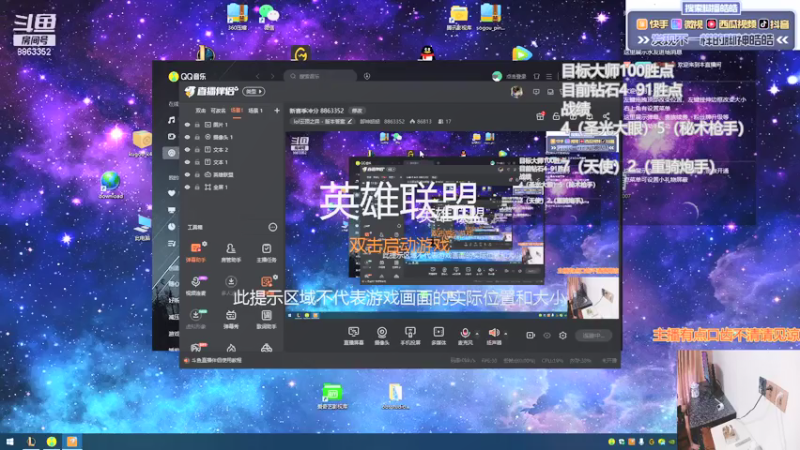Select the 英雄联盟 source row
The height and width of the screenshot is (450, 800).
(232, 174)
